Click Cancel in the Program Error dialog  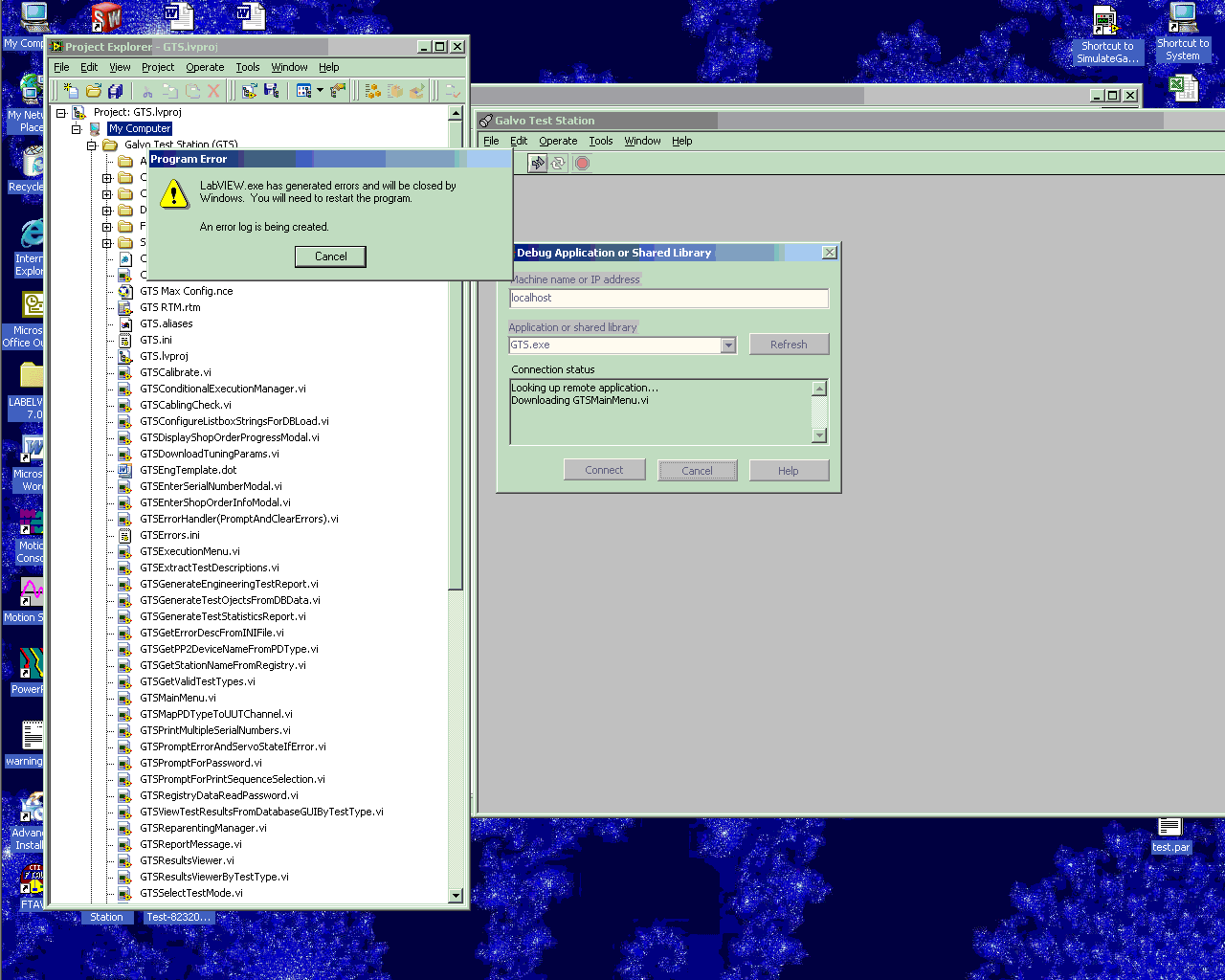point(331,256)
